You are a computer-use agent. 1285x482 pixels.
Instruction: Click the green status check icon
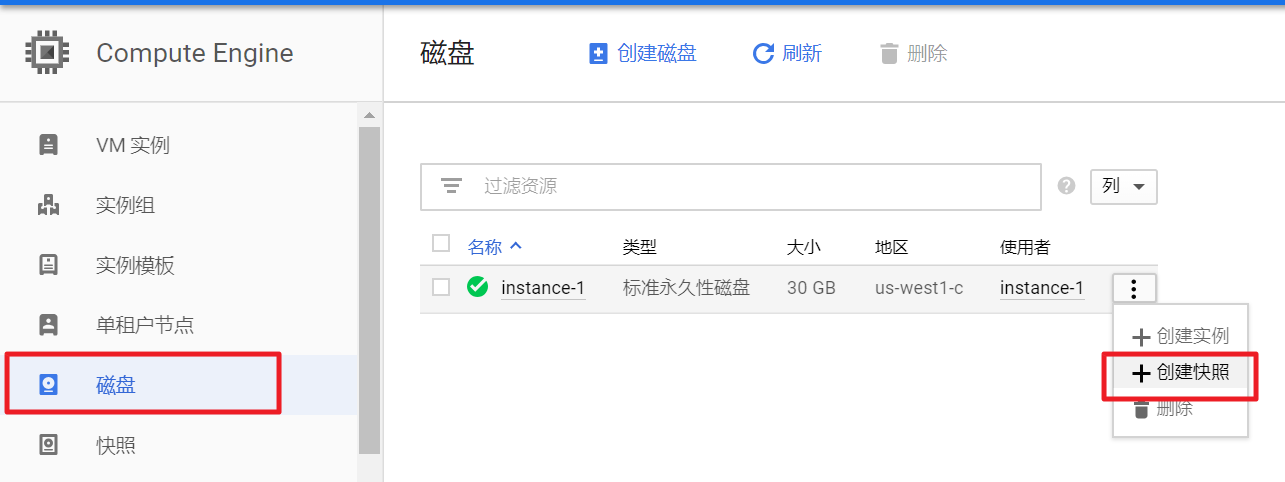coord(478,288)
